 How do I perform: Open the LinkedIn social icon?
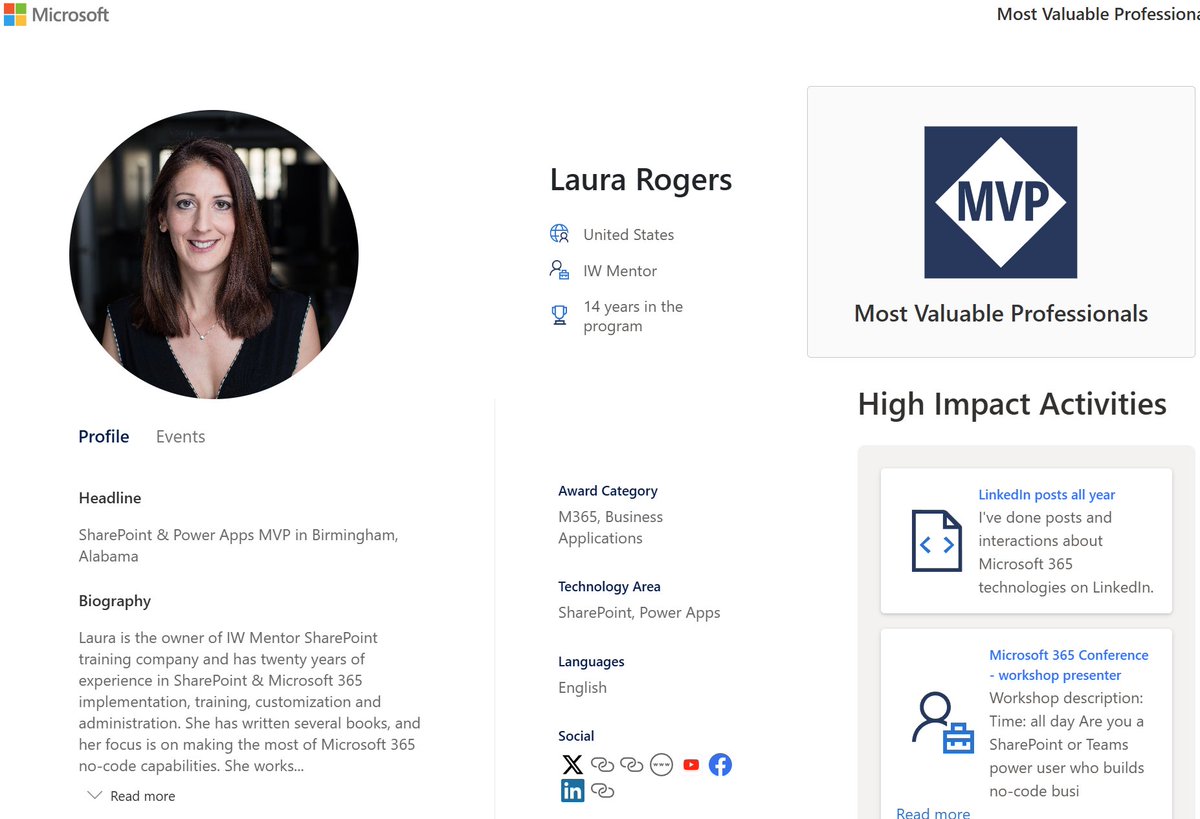click(572, 791)
